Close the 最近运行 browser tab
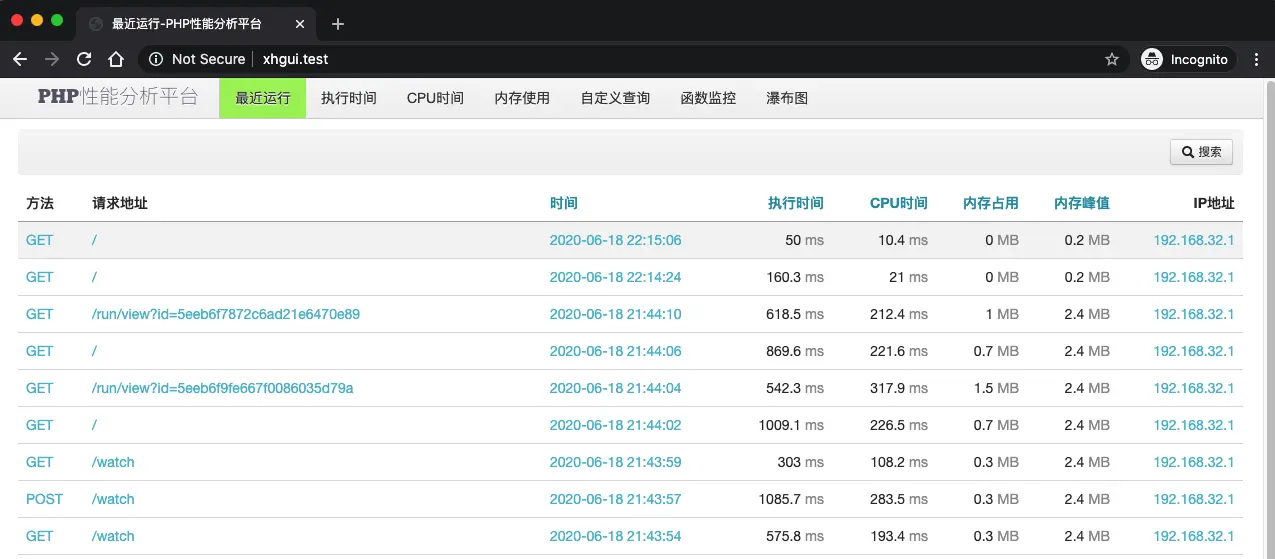 [300, 24]
